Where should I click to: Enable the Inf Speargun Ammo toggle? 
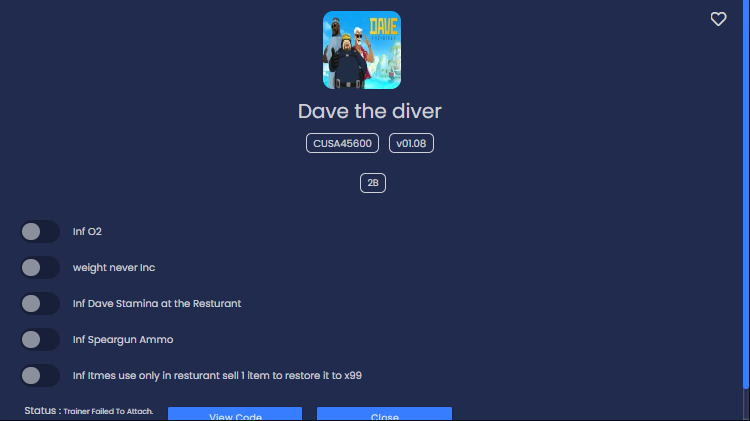click(x=40, y=340)
